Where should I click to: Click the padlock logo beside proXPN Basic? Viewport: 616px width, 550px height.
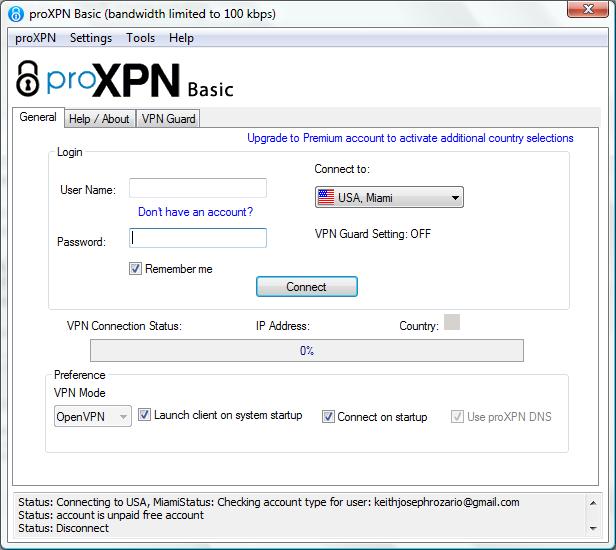[x=28, y=79]
